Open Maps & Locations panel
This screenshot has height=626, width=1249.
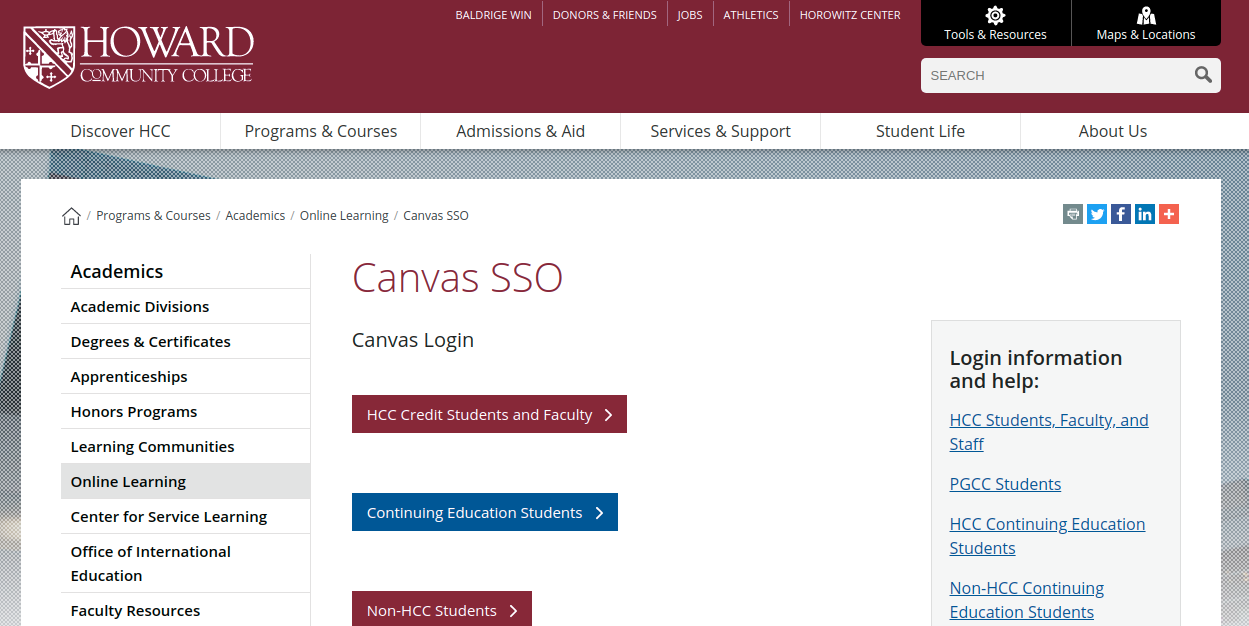point(1146,23)
